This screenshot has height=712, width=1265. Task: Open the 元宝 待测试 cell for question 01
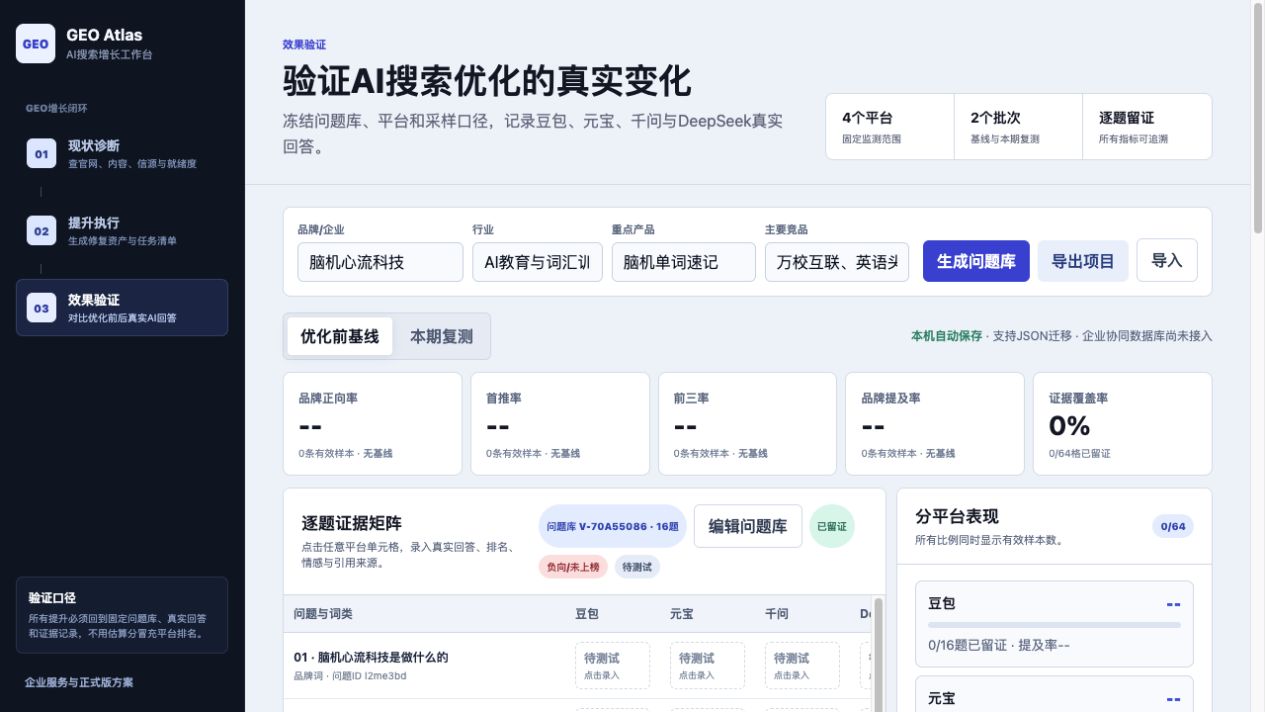707,666
